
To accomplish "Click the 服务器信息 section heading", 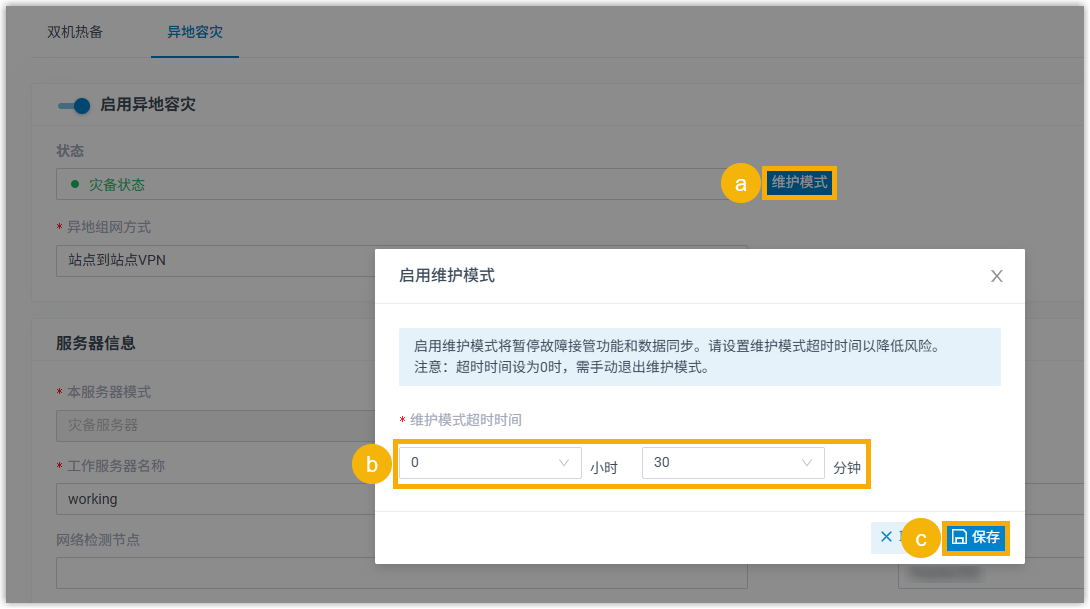I will coord(96,343).
